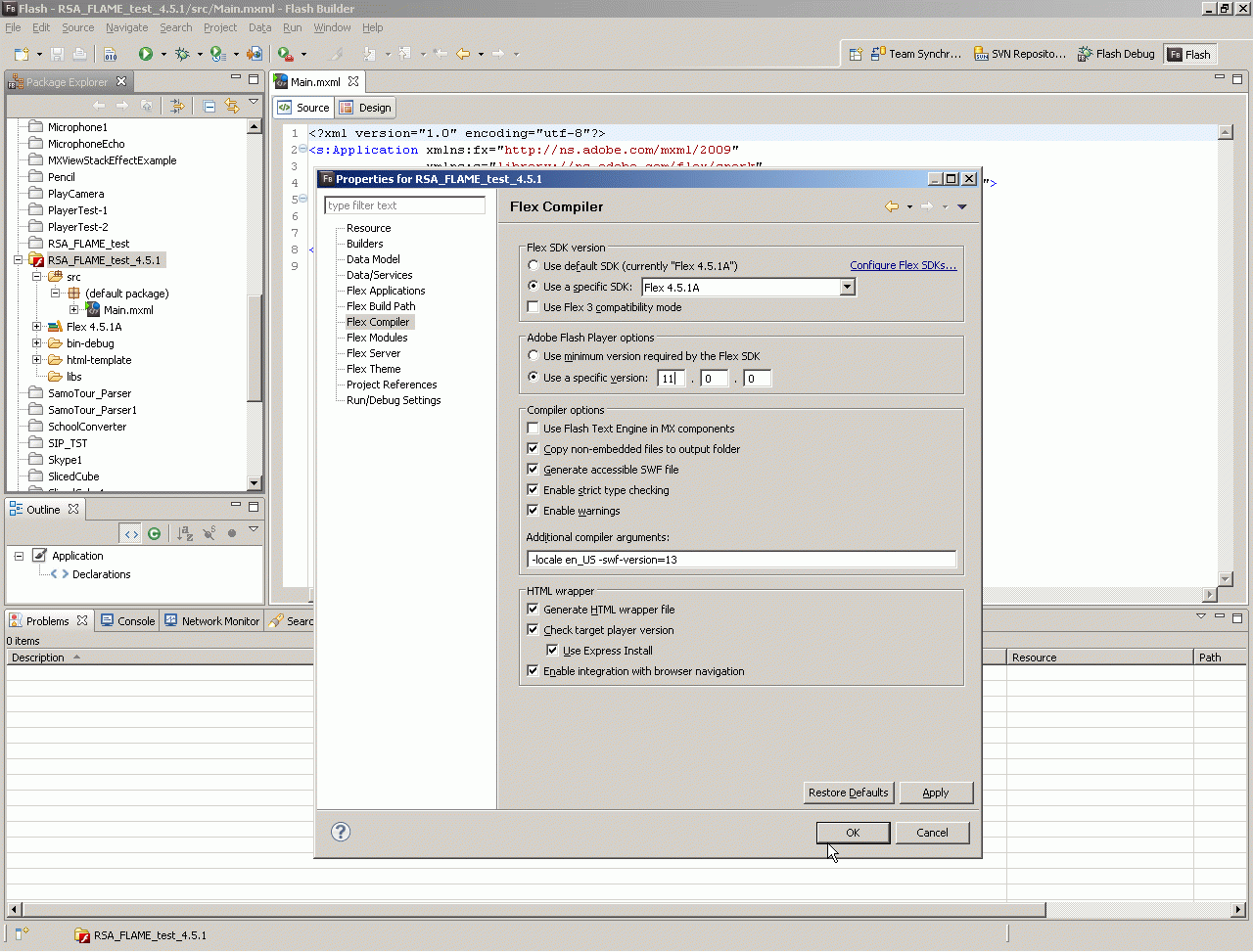Switch to the Console tab
The height and width of the screenshot is (952, 1253).
coord(128,621)
